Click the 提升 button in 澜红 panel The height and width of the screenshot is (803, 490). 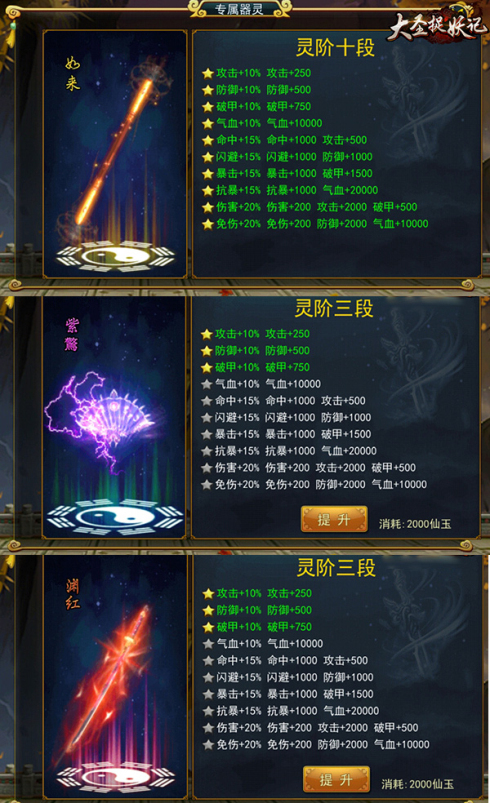336,779
